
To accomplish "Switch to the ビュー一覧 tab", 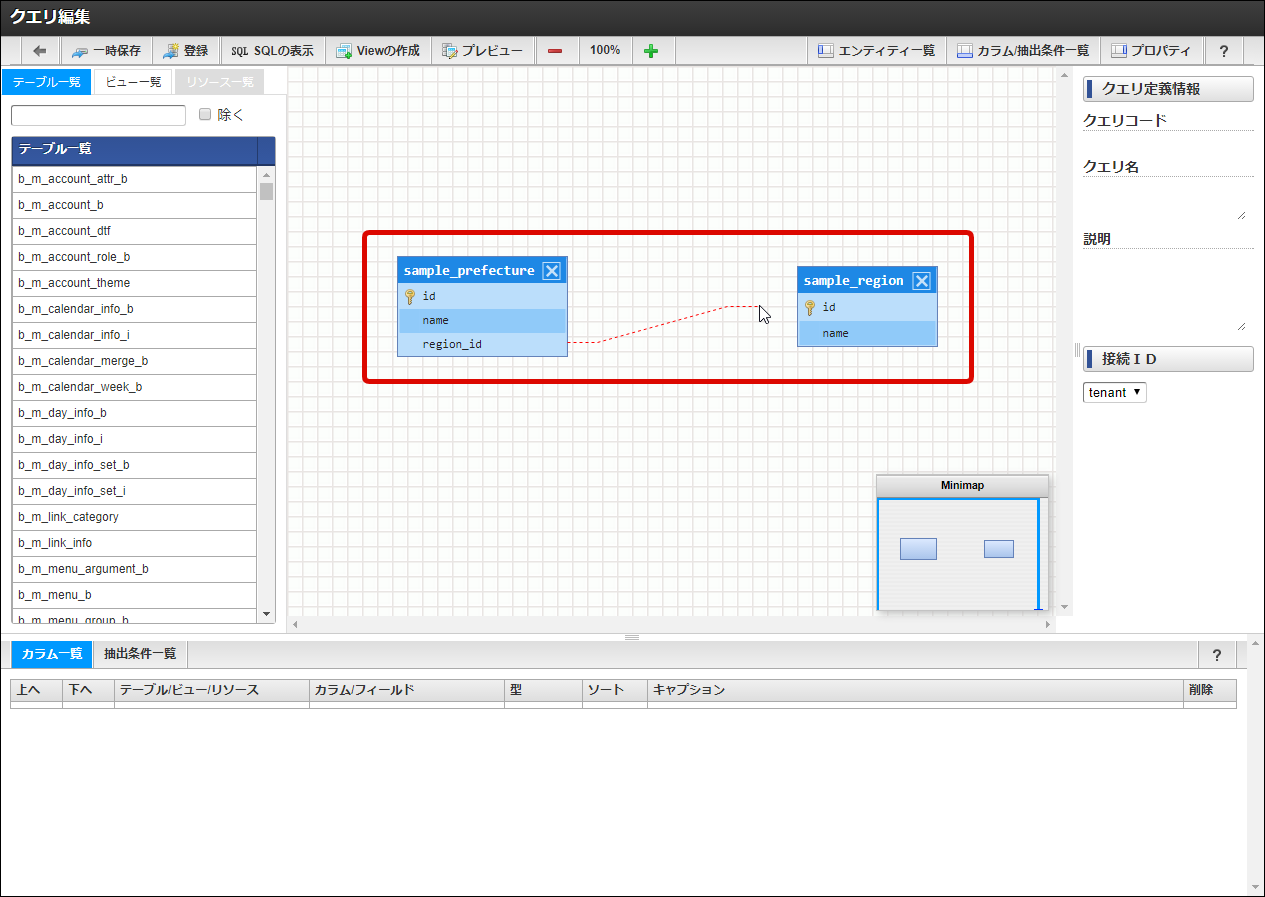I will (x=133, y=82).
